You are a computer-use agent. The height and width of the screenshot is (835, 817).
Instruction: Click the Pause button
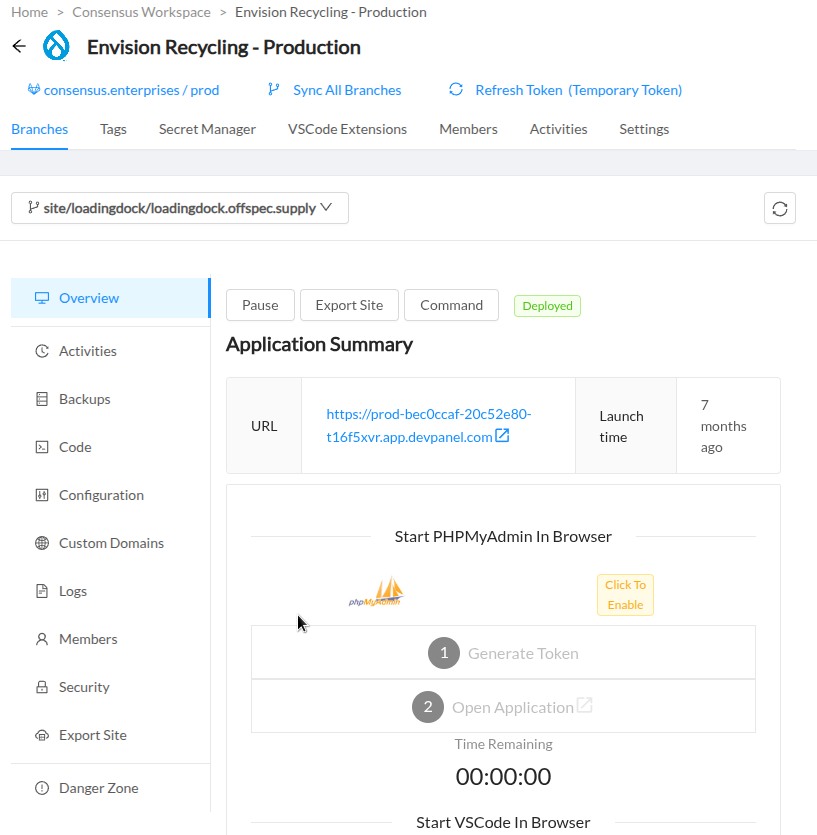[x=260, y=305]
